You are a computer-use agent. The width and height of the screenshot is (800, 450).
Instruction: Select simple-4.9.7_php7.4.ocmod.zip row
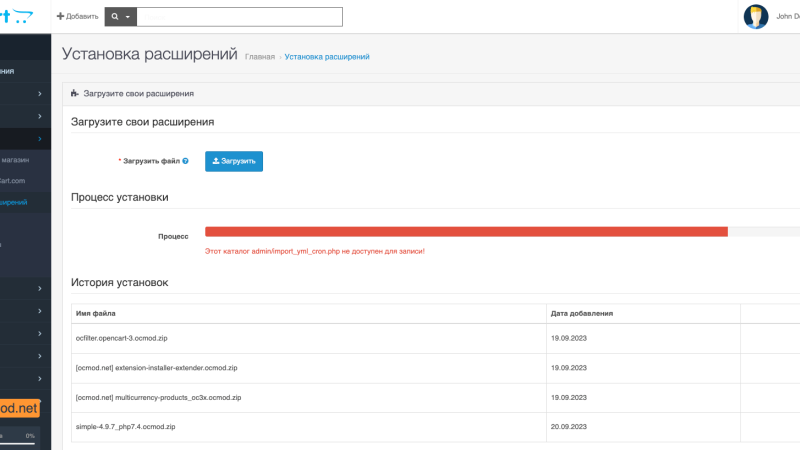(436, 427)
